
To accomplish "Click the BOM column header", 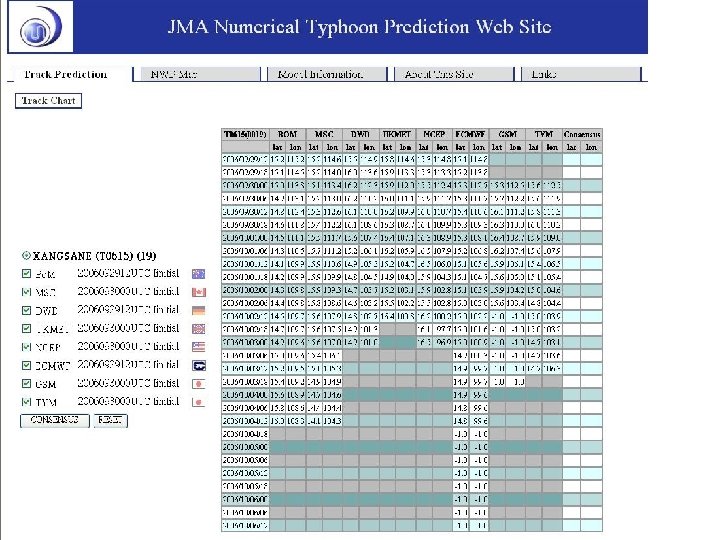I will click(x=287, y=135).
